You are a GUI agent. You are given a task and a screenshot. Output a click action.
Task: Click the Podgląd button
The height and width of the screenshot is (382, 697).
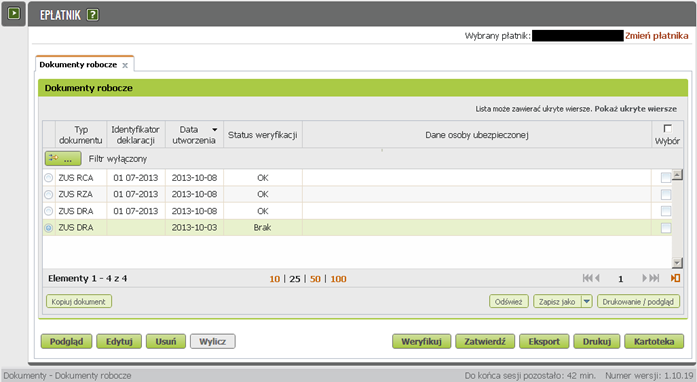coord(66,342)
